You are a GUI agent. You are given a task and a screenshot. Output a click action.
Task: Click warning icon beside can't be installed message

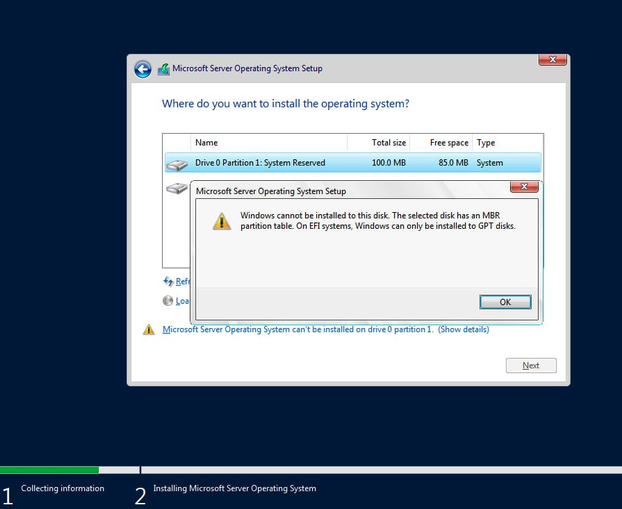point(149,329)
